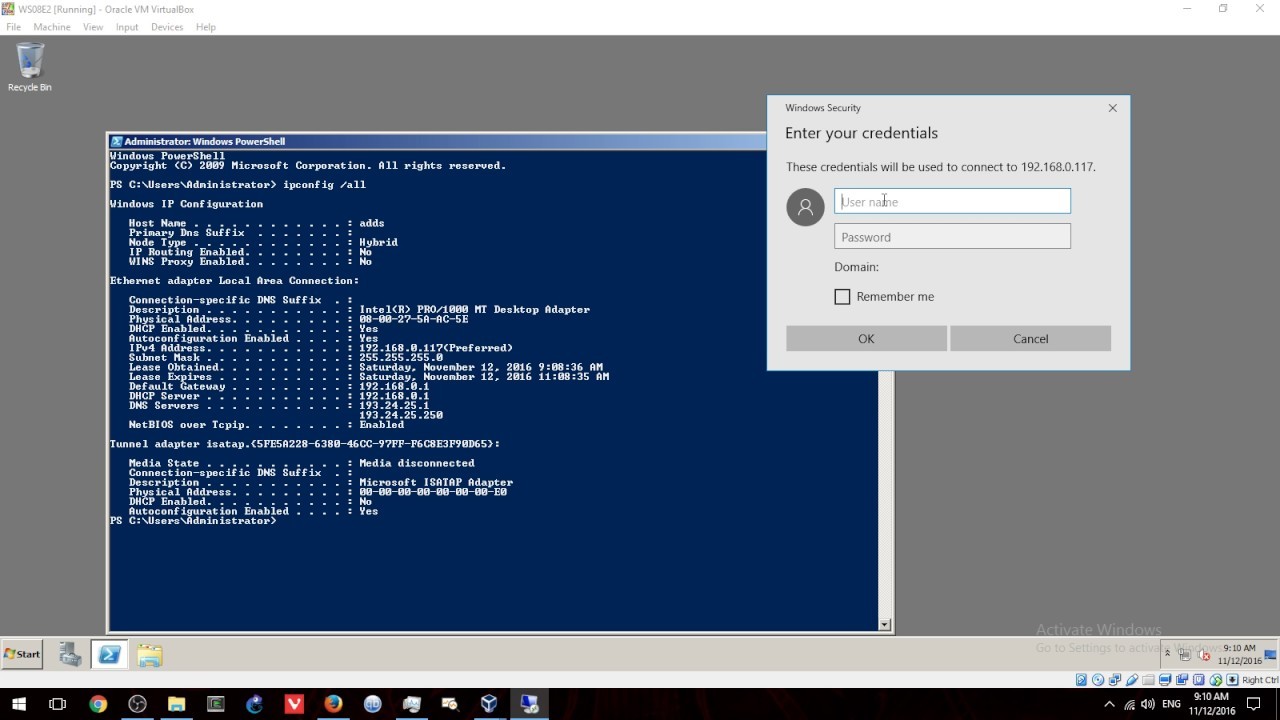Open the host taskbar clock showing 9:10 AM
The width and height of the screenshot is (1280, 720).
pyautogui.click(x=1211, y=704)
